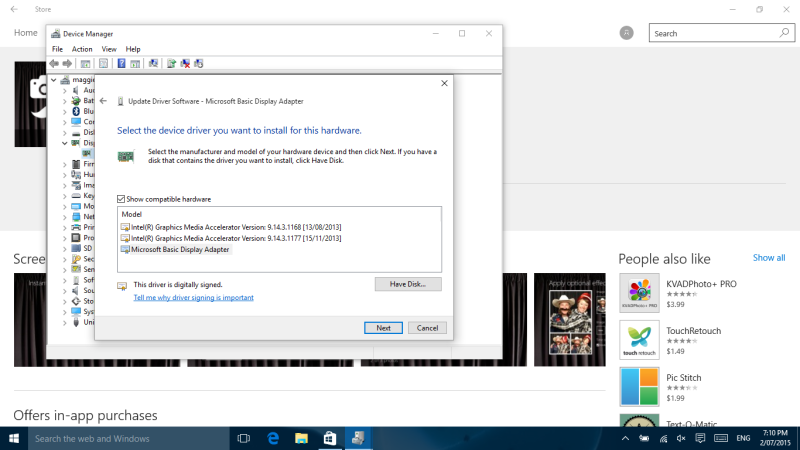Image resolution: width=800 pixels, height=450 pixels.
Task: Click the security key icon in device tree
Action: [x=76, y=259]
